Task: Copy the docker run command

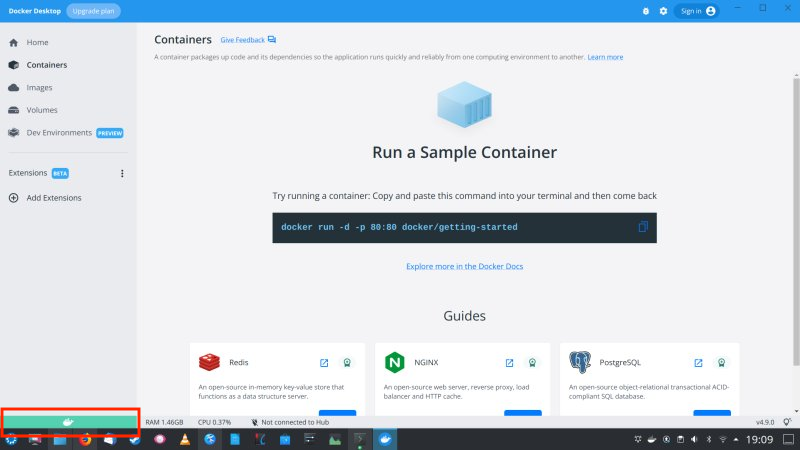Action: (x=643, y=227)
